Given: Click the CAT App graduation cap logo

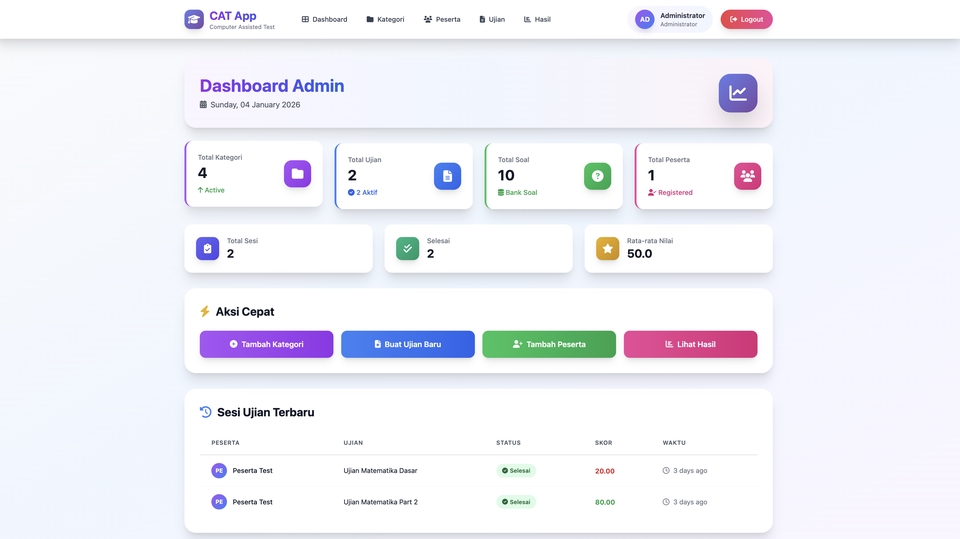Looking at the screenshot, I should coord(194,19).
